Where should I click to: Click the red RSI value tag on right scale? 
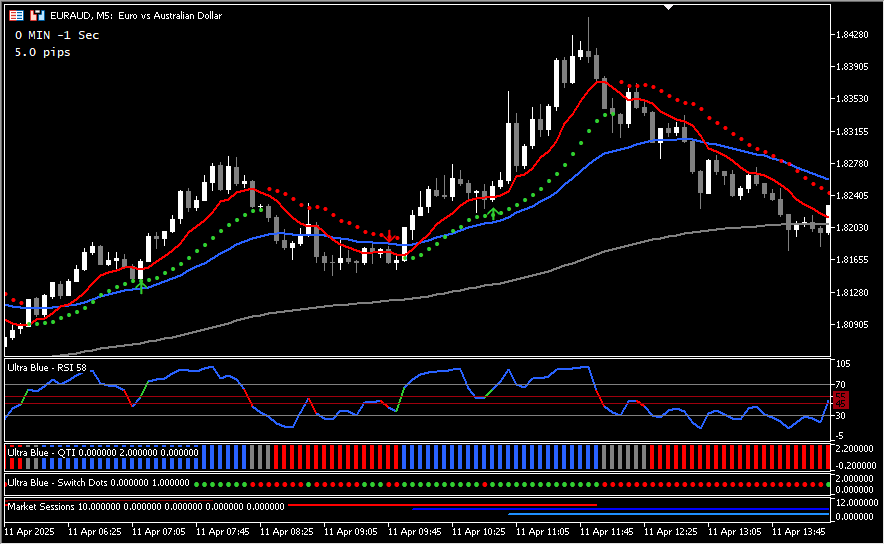click(841, 399)
